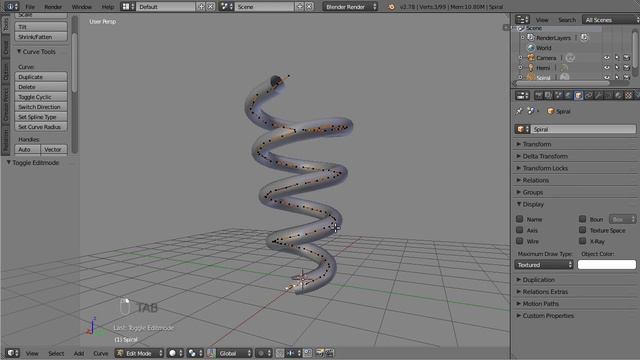Open the Maximum Draw Type Textured dropdown
Screen dimensions: 640x360
[544, 265]
